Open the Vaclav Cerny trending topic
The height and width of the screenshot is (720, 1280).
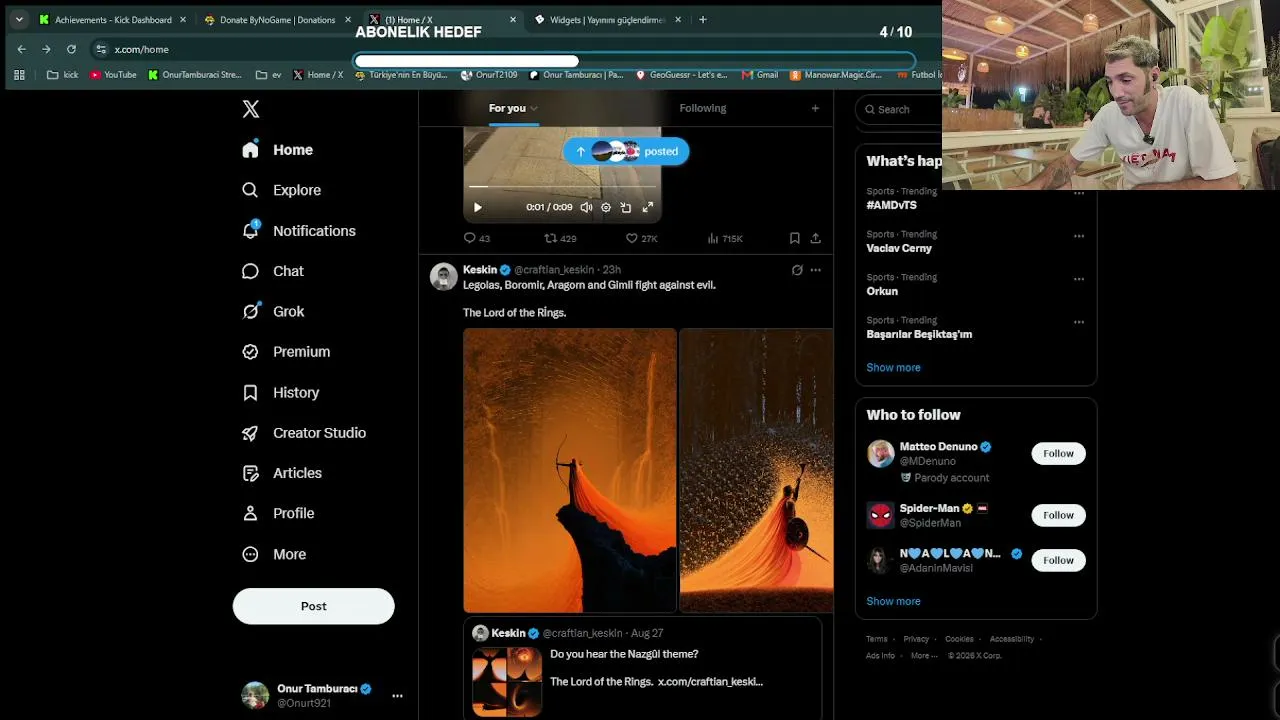click(899, 248)
